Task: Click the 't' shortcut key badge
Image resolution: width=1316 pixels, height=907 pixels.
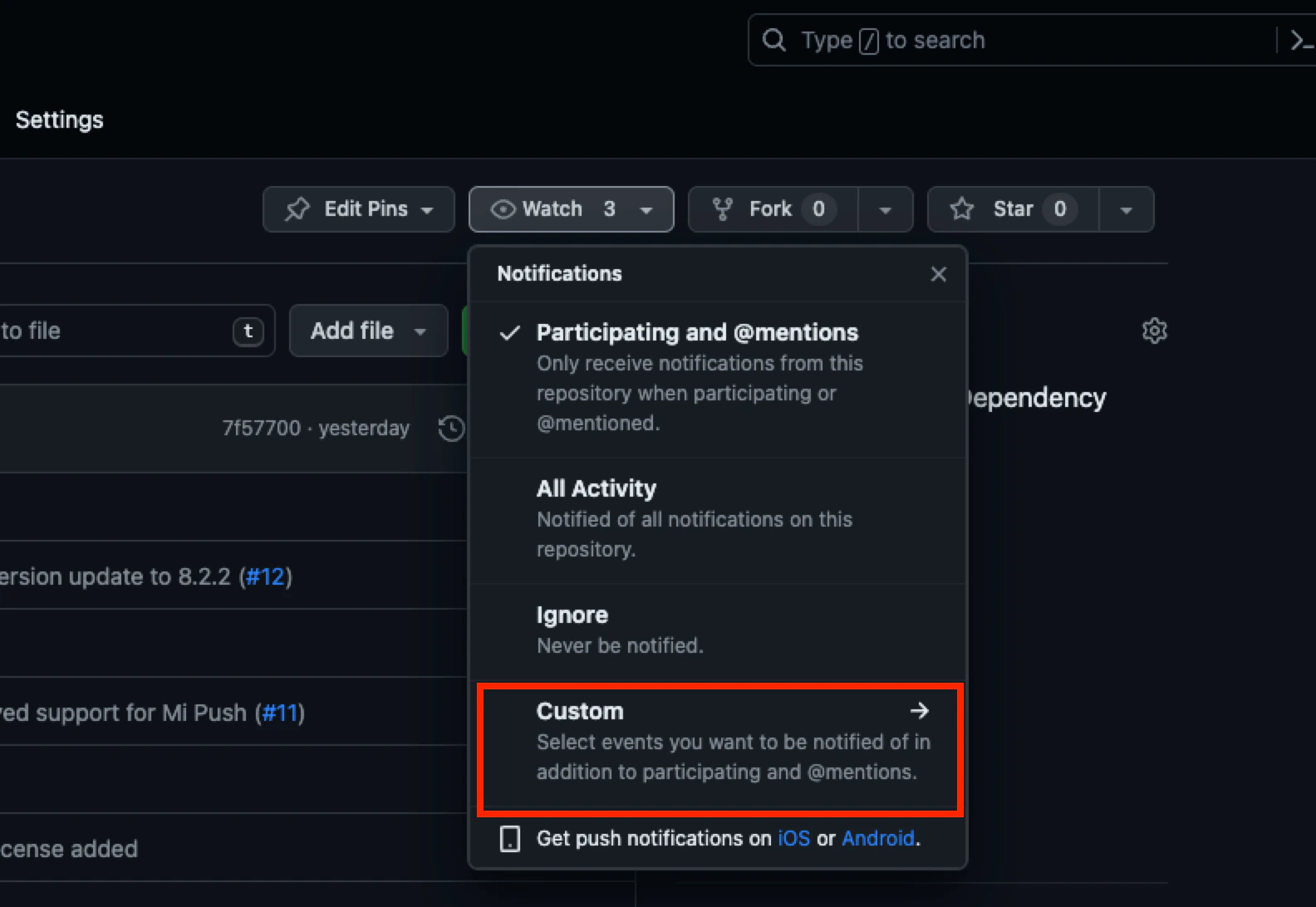Action: [x=248, y=331]
